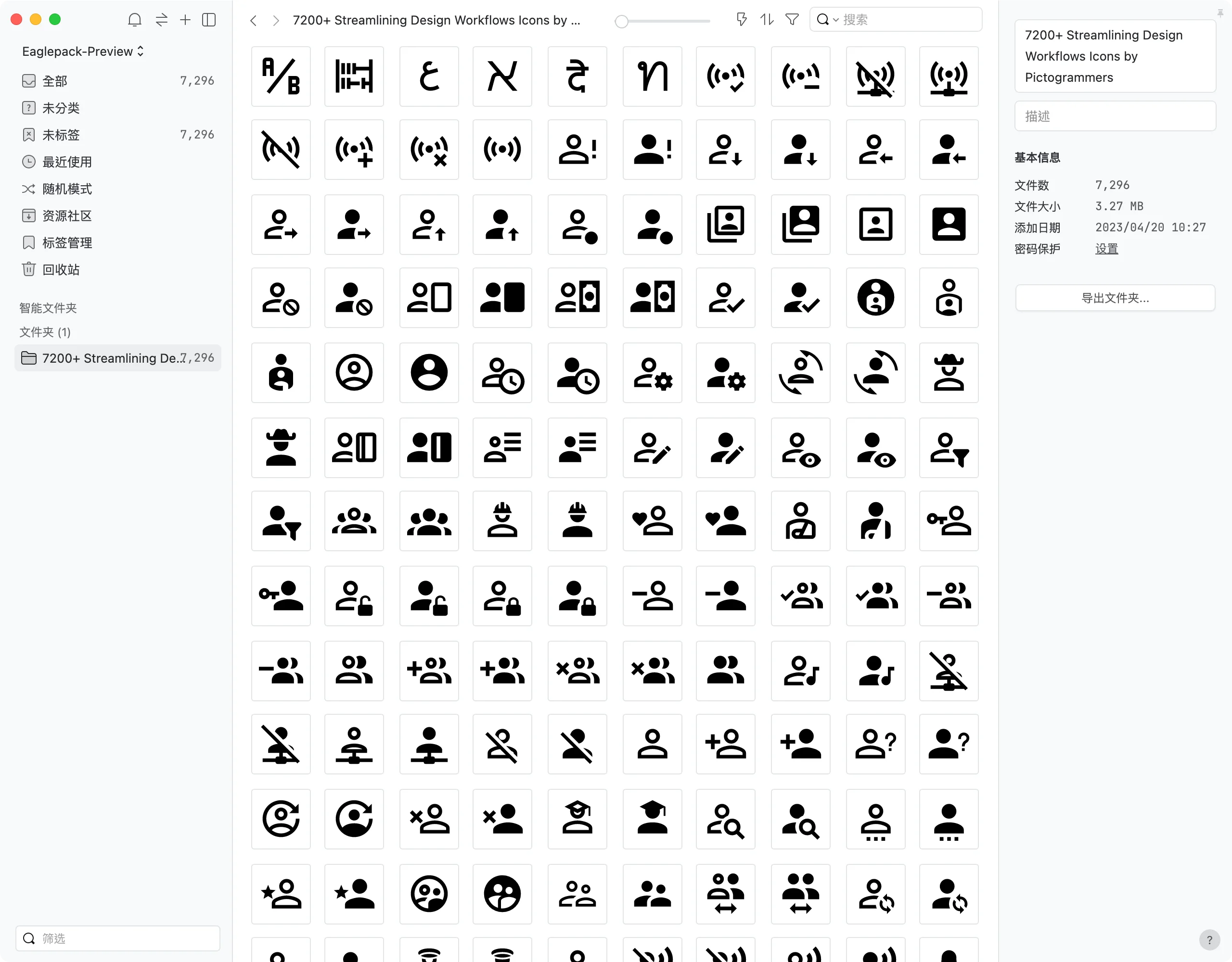Select the access point plus icon
Viewport: 1232px width, 962px height.
(x=354, y=150)
